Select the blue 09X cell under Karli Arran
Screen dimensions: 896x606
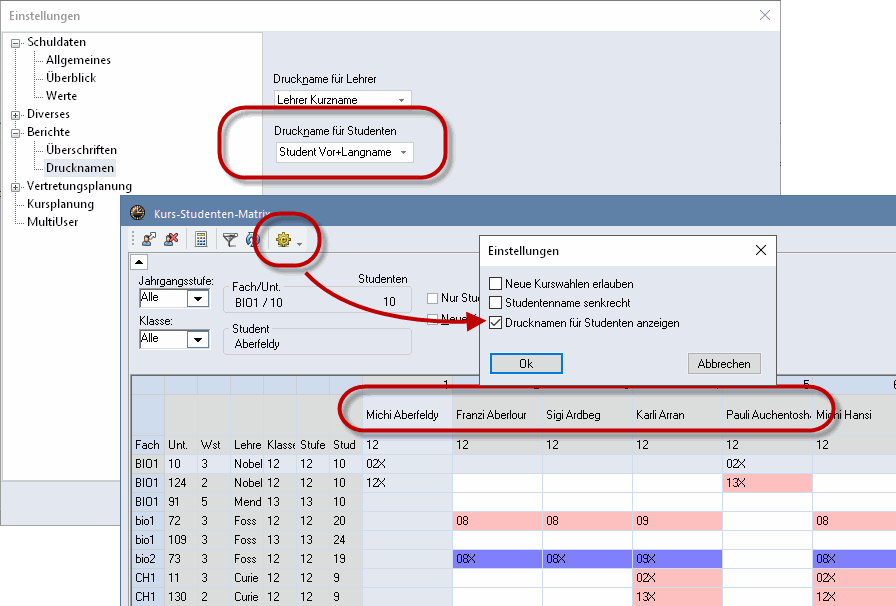pos(677,559)
